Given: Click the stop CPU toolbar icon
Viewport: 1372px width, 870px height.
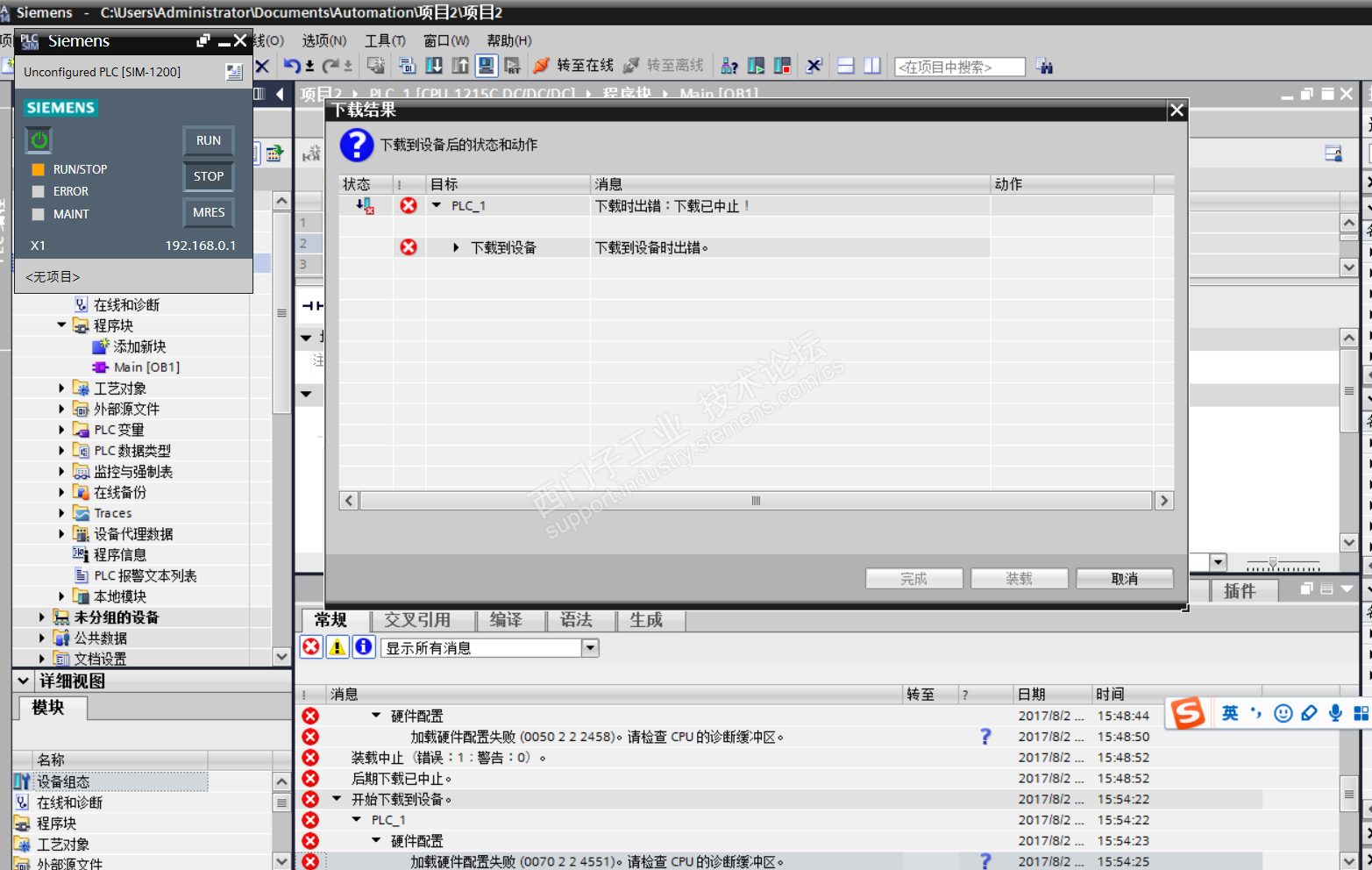Looking at the screenshot, I should click(x=782, y=66).
